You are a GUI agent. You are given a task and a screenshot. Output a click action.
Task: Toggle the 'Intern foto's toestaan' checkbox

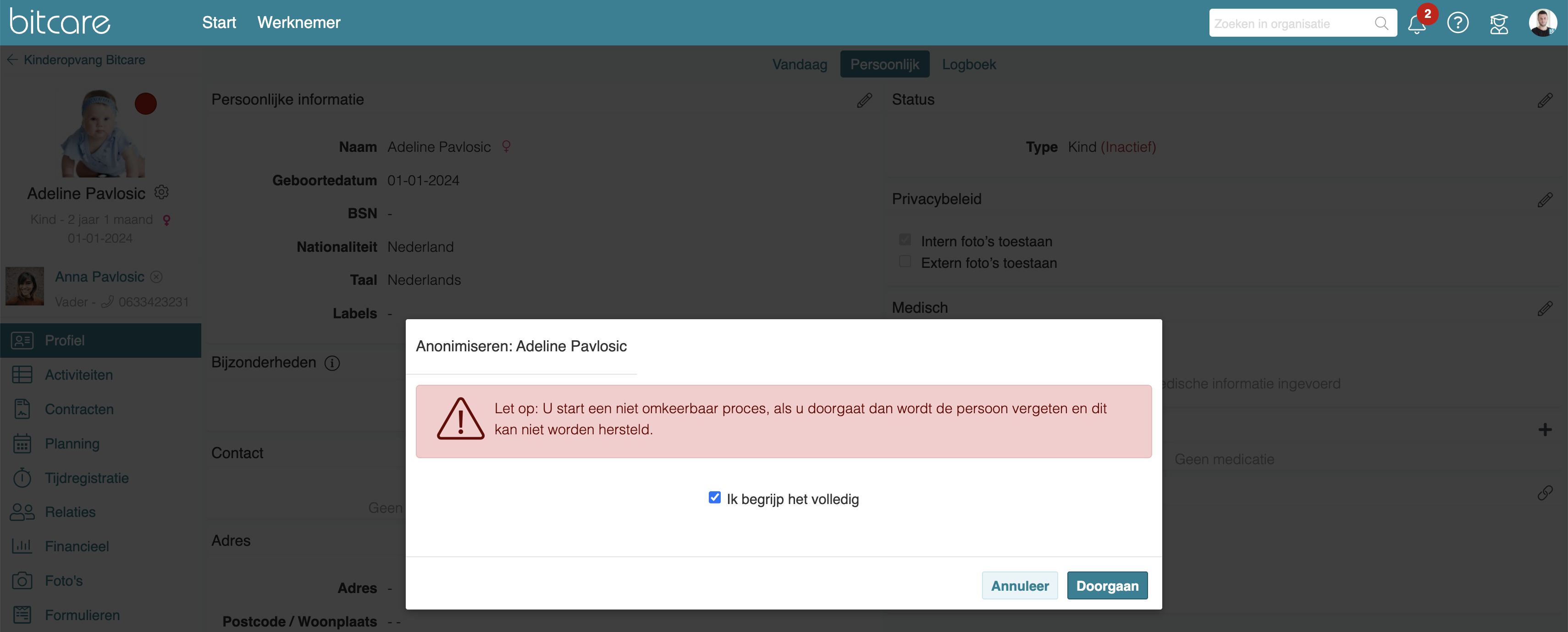pos(905,240)
